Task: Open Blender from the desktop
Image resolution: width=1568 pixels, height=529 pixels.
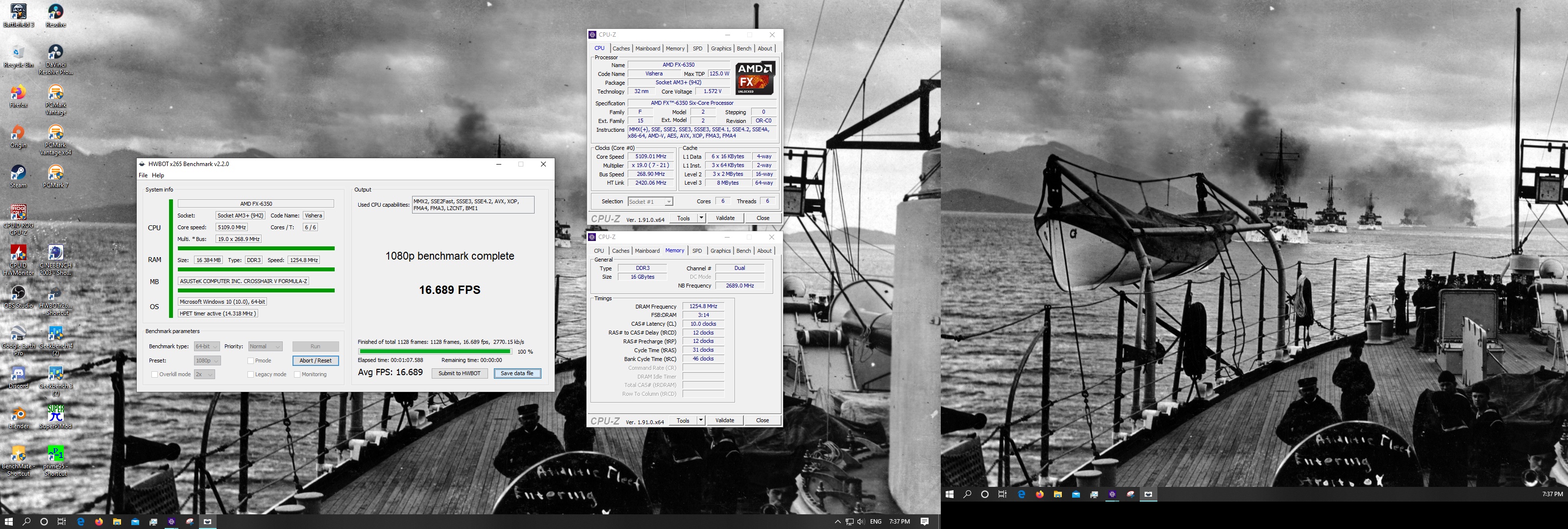Action: coord(18,417)
